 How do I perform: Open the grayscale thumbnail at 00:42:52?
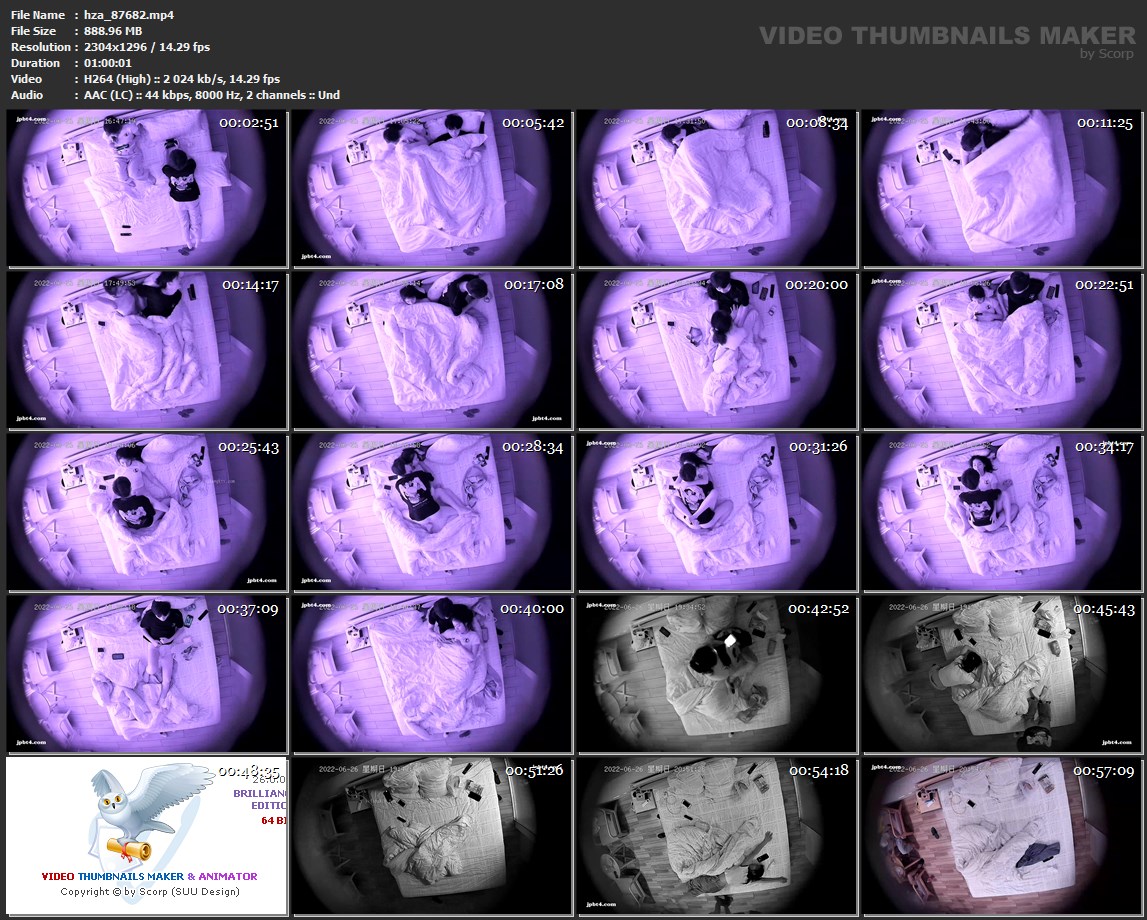point(716,675)
